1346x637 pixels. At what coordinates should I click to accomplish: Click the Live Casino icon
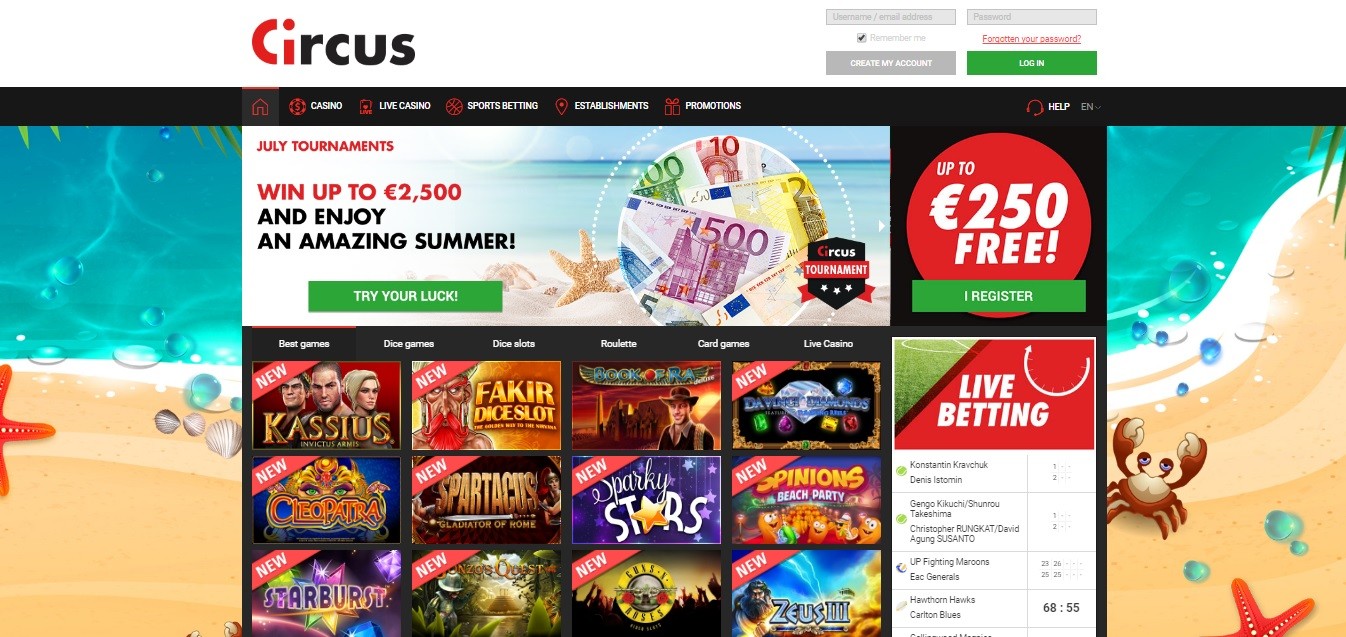click(x=366, y=106)
